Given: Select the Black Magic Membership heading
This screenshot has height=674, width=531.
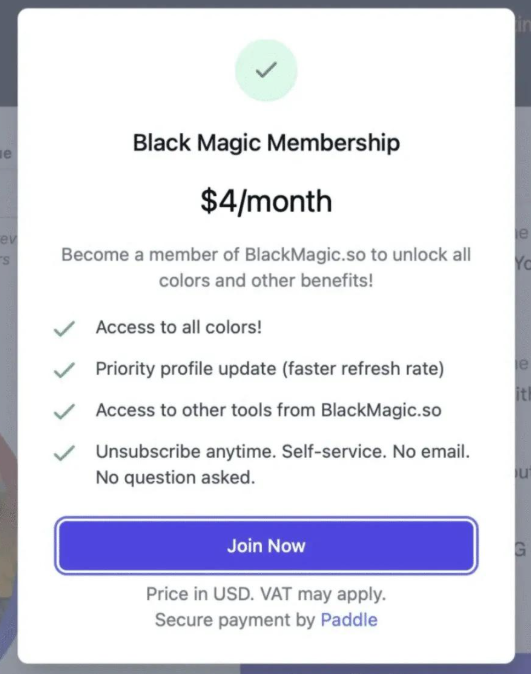Looking at the screenshot, I should tap(266, 143).
